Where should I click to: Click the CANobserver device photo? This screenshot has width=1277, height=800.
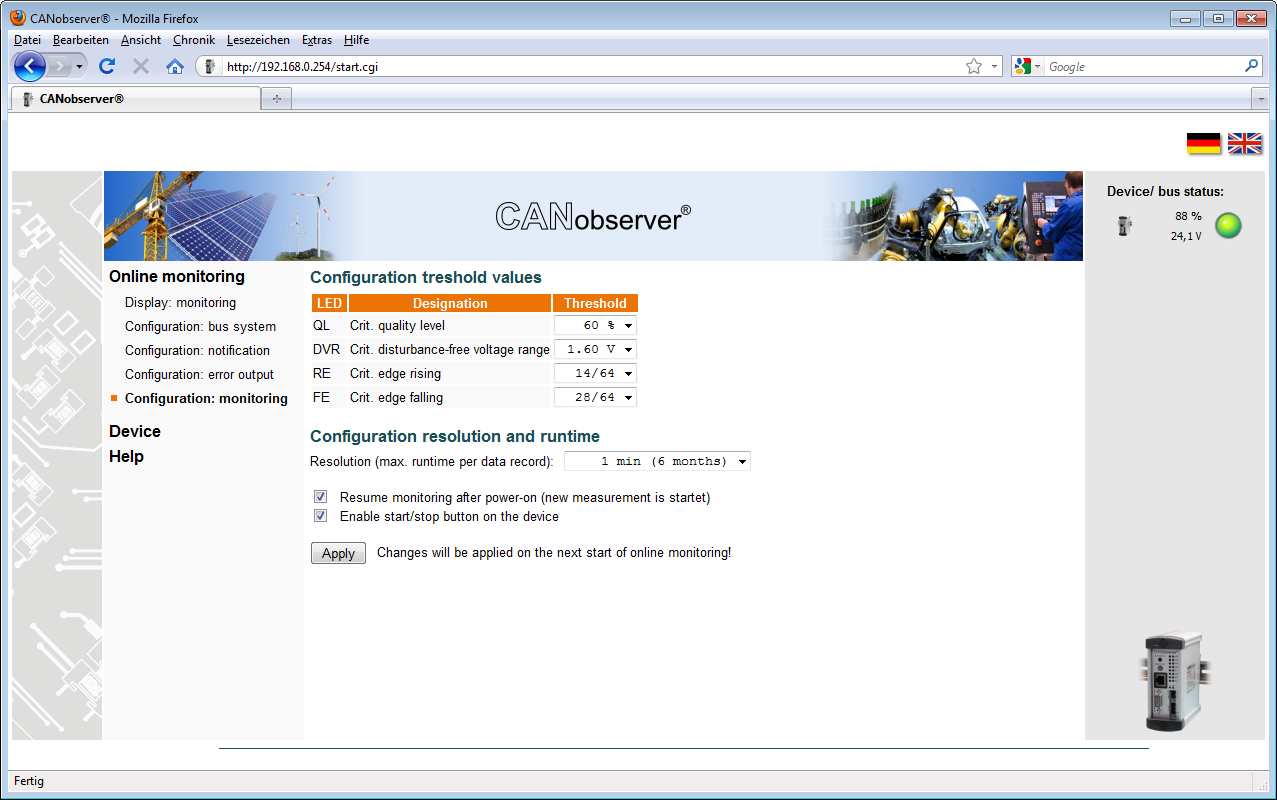[x=1176, y=681]
